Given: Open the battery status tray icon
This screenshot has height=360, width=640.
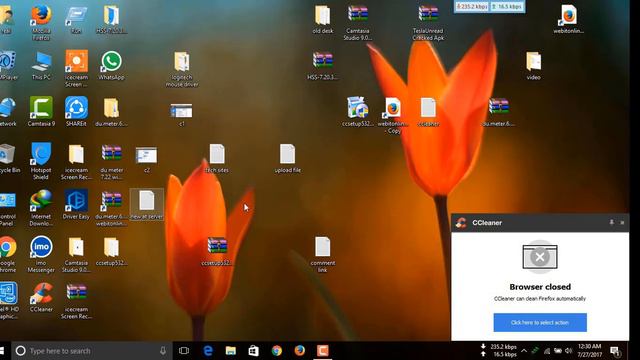Looking at the screenshot, I should point(557,351).
